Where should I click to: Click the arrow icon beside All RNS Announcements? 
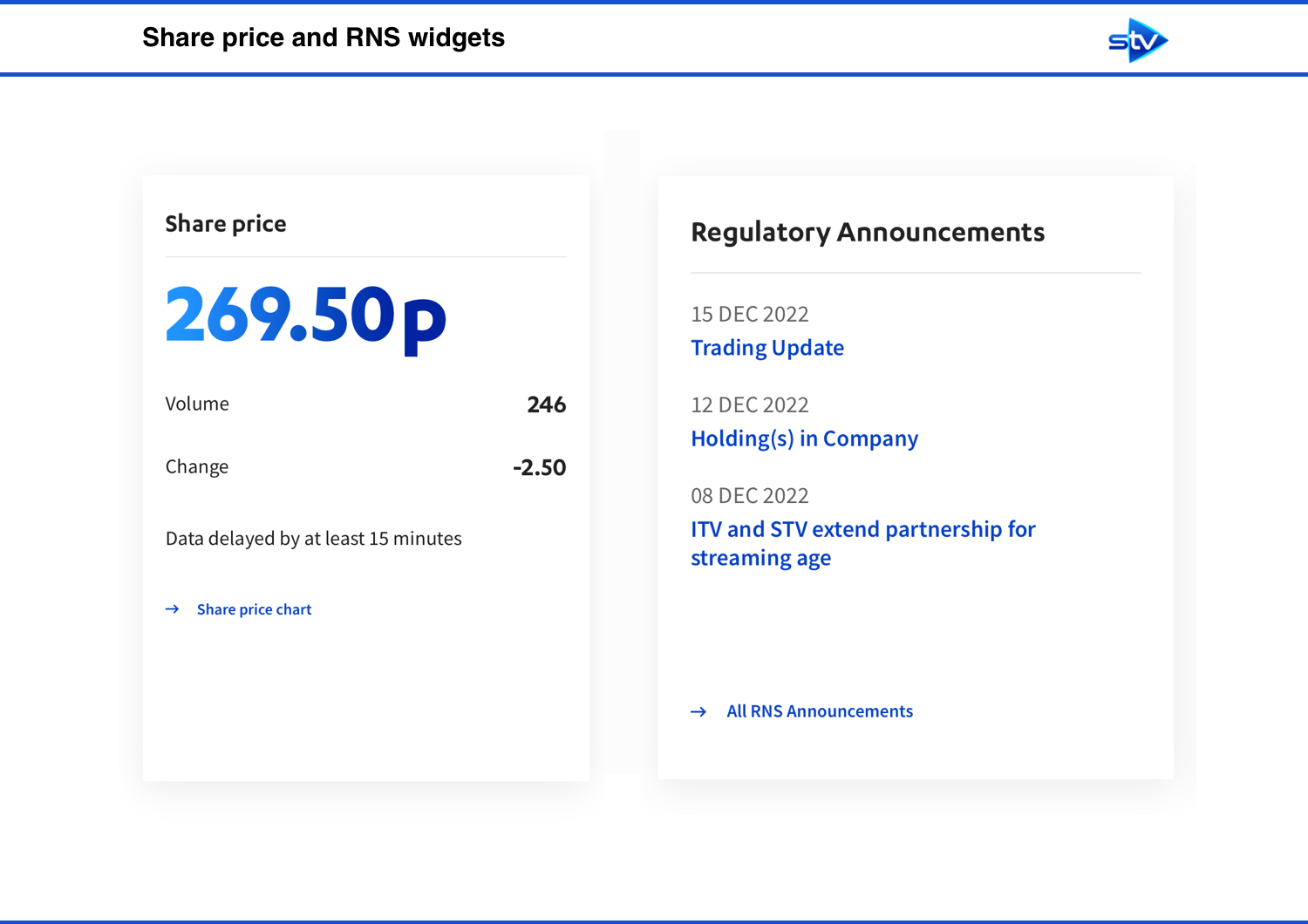pos(698,712)
